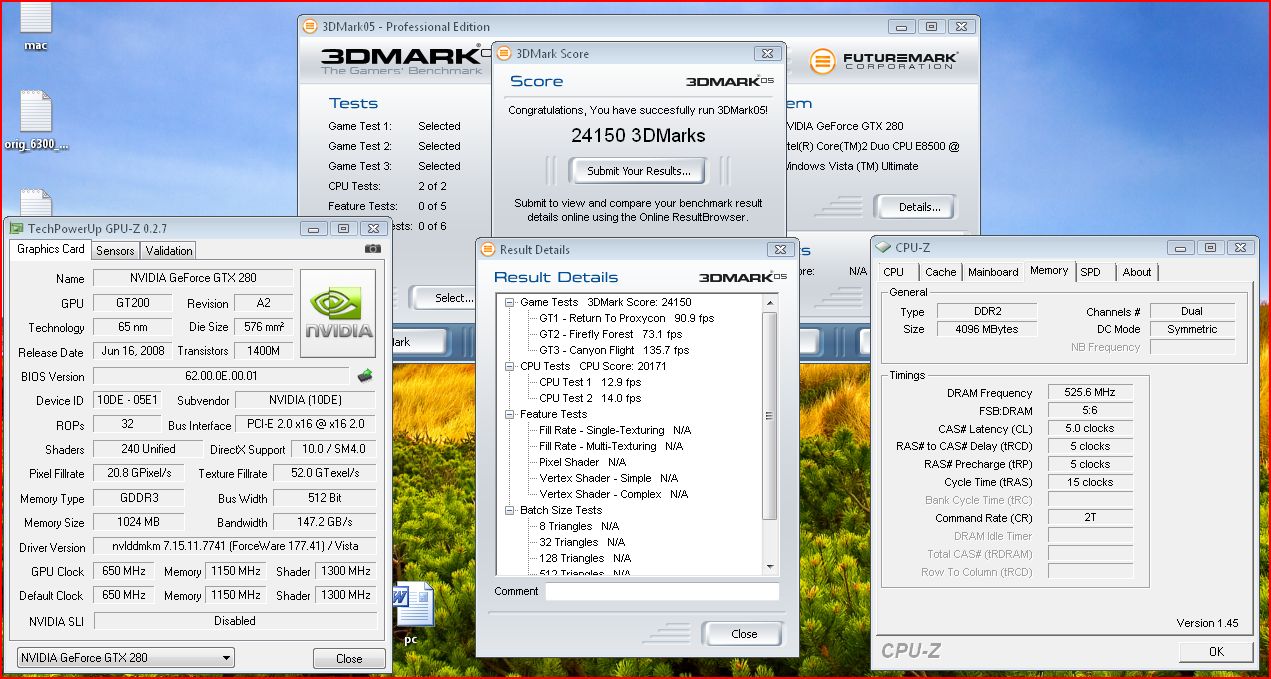This screenshot has width=1271, height=679.
Task: Collapse the Batch Size Tests node
Action: [x=510, y=510]
